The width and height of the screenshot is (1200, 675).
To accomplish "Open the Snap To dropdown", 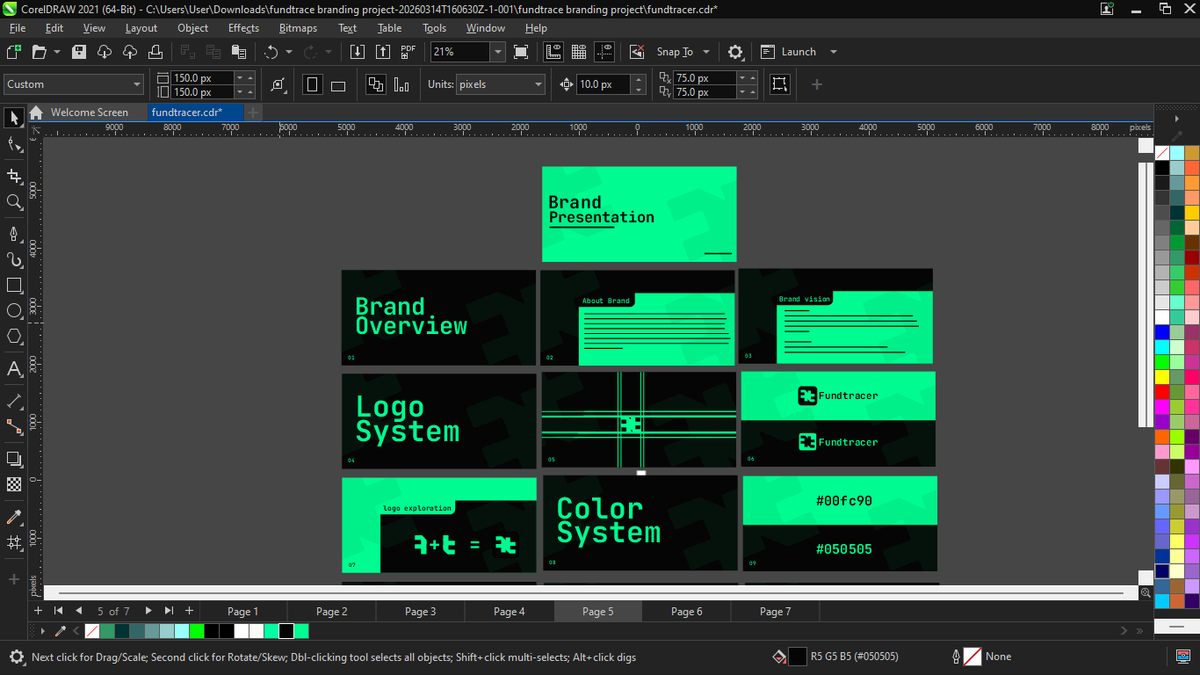I will (x=706, y=52).
